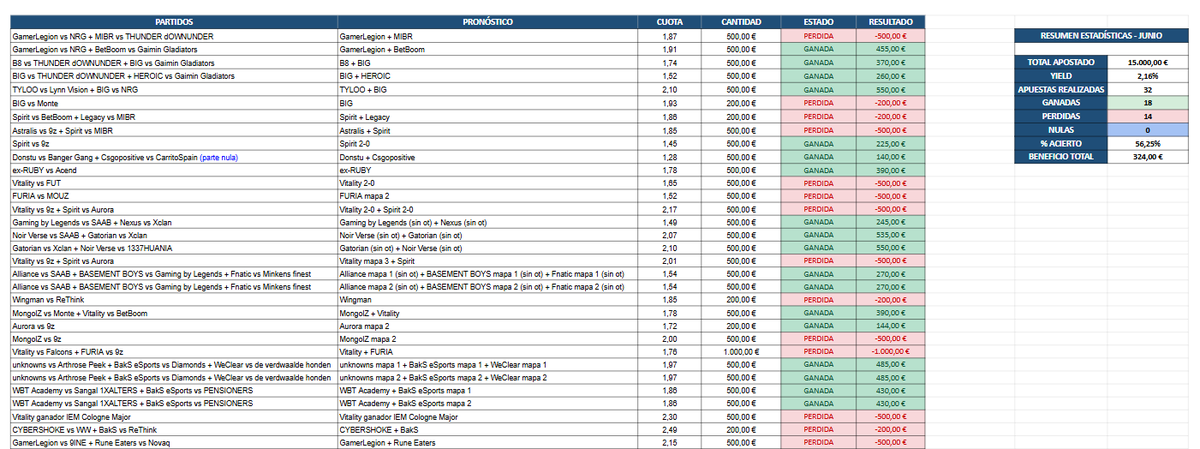Screen dimensions: 1200x449
Task: Select 'GamerLegion vs NRG + MIBR vs THUNDER dOWNUNDER' cell
Action: [174, 35]
